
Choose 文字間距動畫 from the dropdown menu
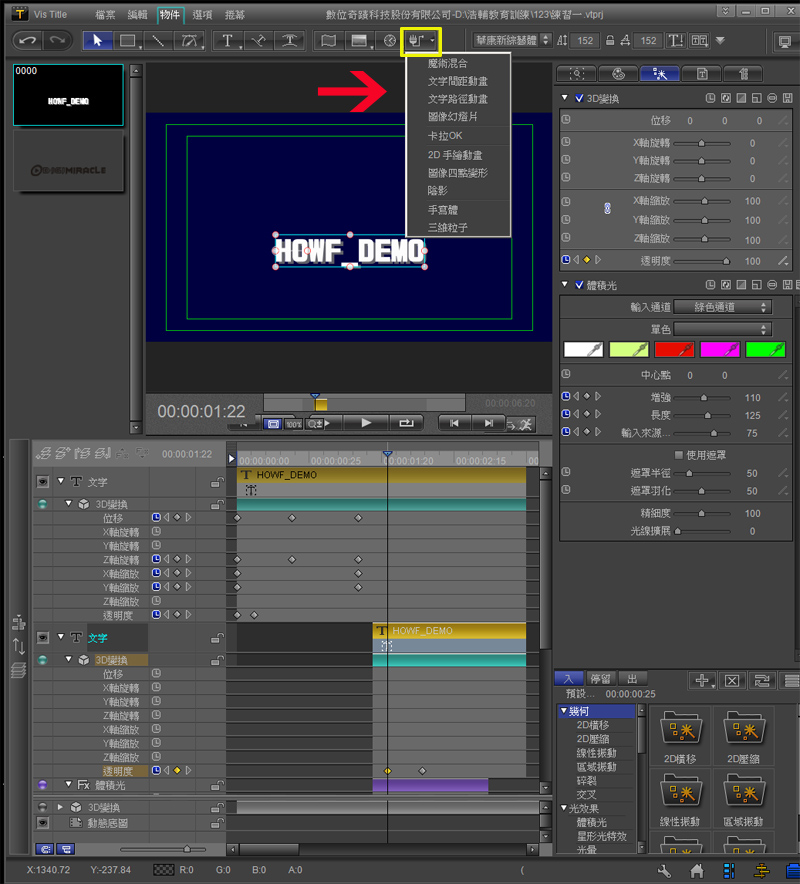(x=458, y=82)
